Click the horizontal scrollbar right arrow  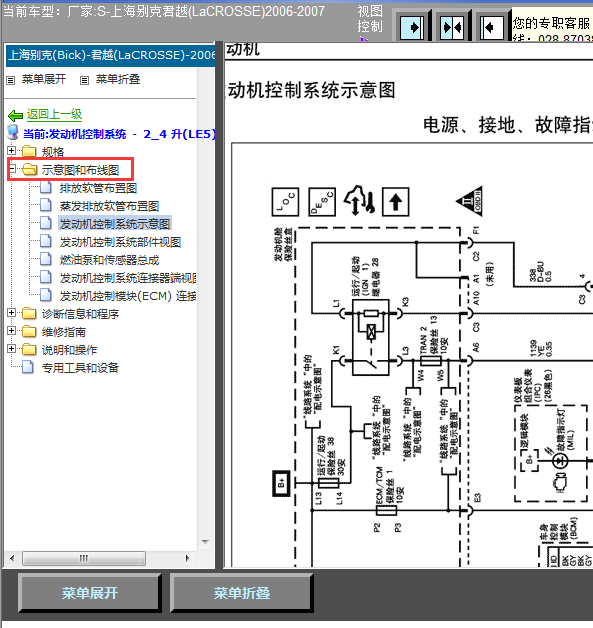tap(187, 558)
